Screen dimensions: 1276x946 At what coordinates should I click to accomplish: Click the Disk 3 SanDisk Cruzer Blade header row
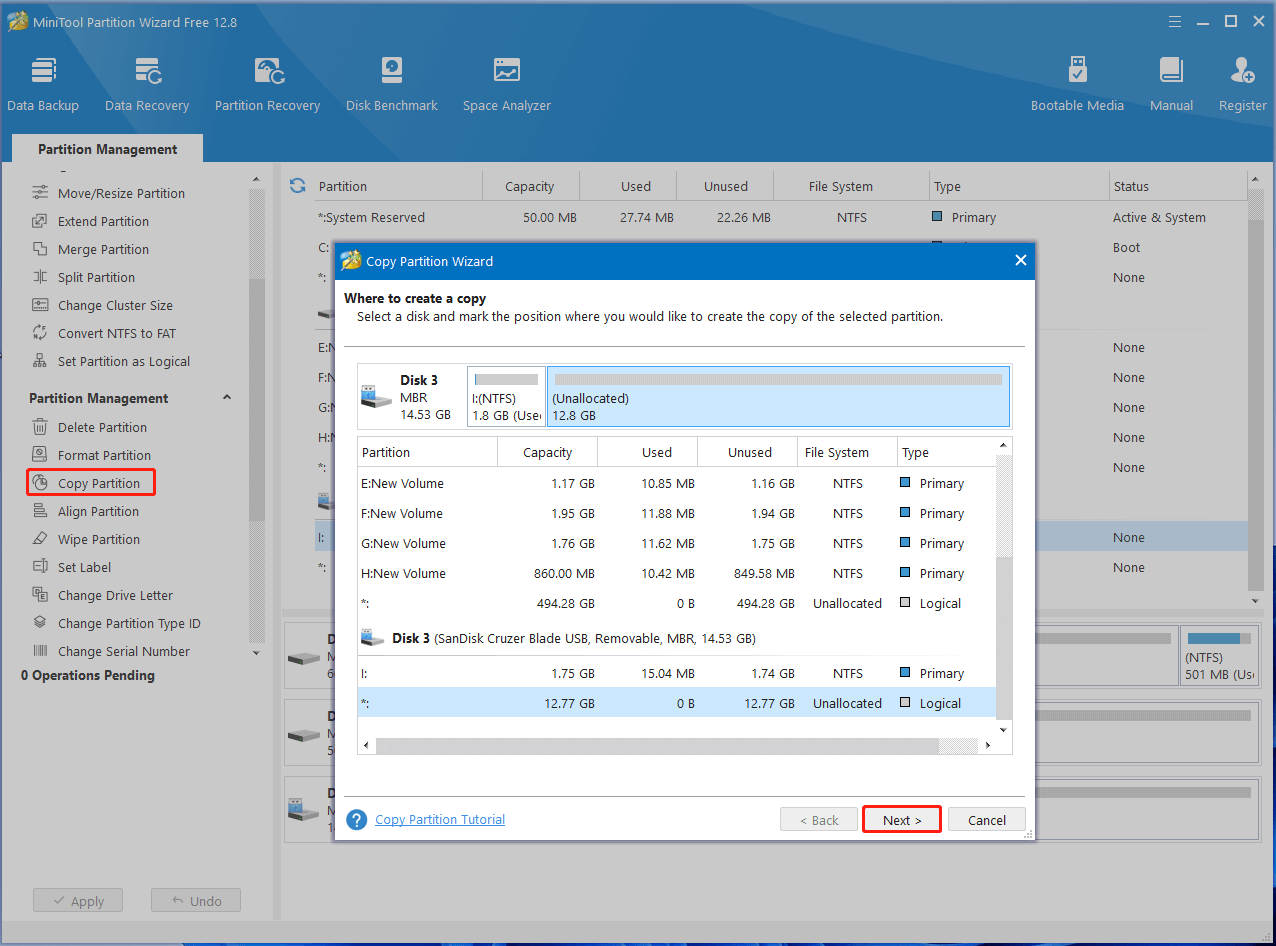(x=677, y=638)
